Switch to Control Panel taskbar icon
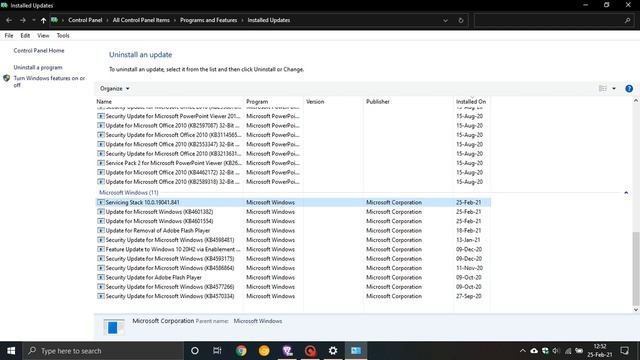 tap(356, 351)
